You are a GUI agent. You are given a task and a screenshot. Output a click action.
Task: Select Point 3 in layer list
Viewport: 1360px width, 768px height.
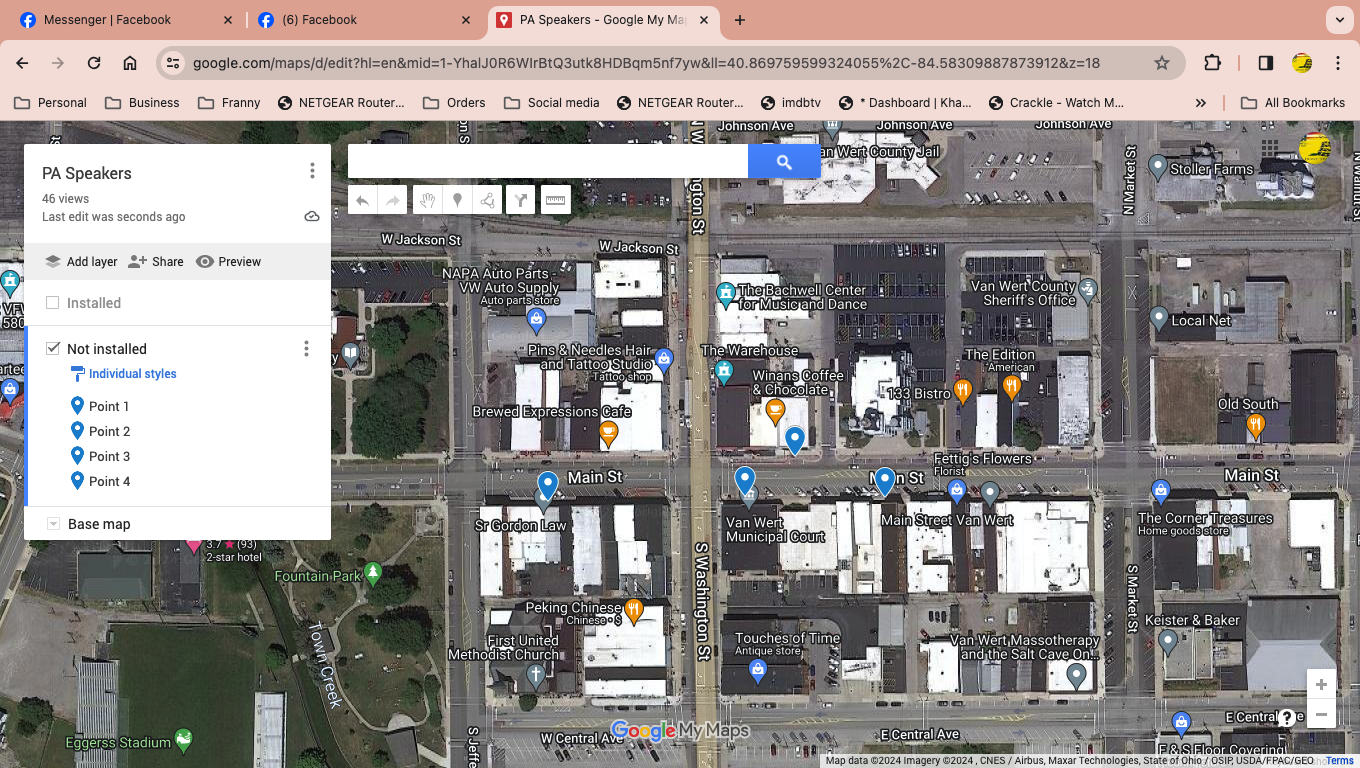(109, 456)
